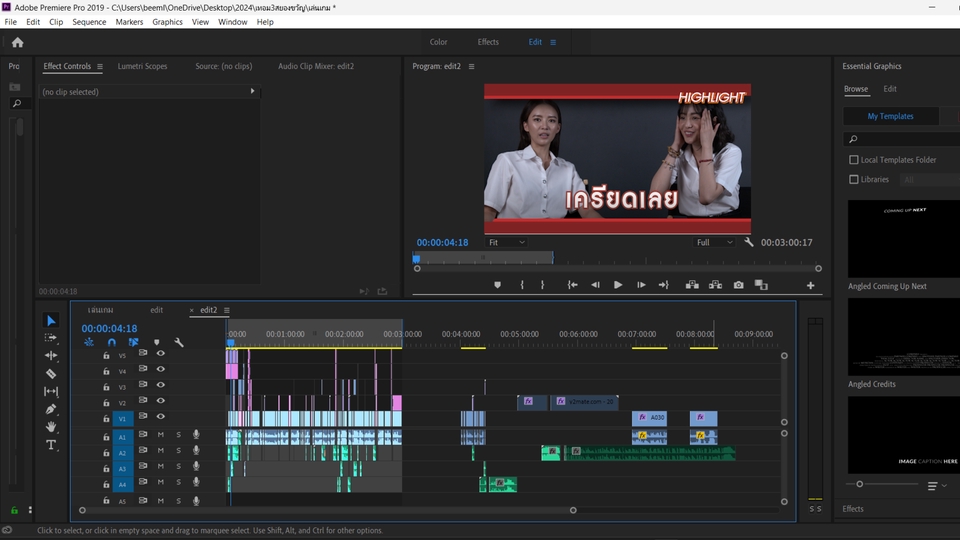Select the Pen tool
The height and width of the screenshot is (540, 960).
(x=51, y=409)
